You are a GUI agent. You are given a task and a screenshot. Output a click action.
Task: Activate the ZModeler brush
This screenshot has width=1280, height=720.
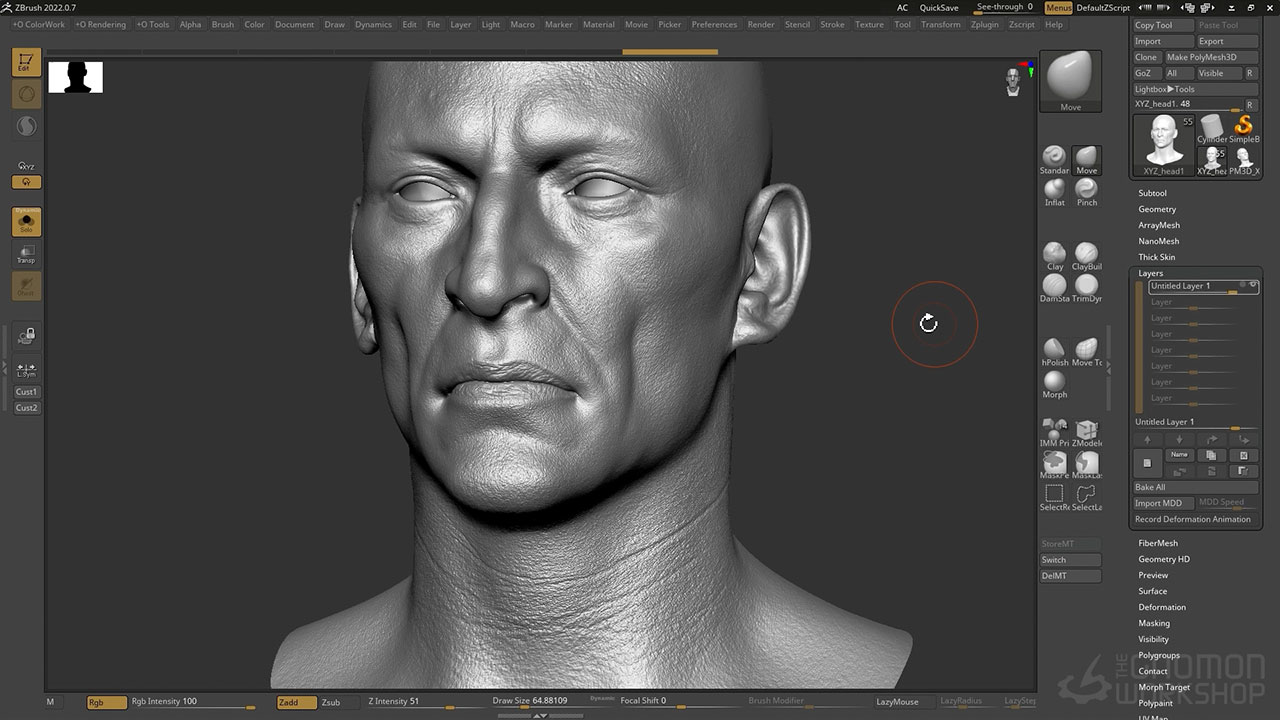coord(1087,430)
